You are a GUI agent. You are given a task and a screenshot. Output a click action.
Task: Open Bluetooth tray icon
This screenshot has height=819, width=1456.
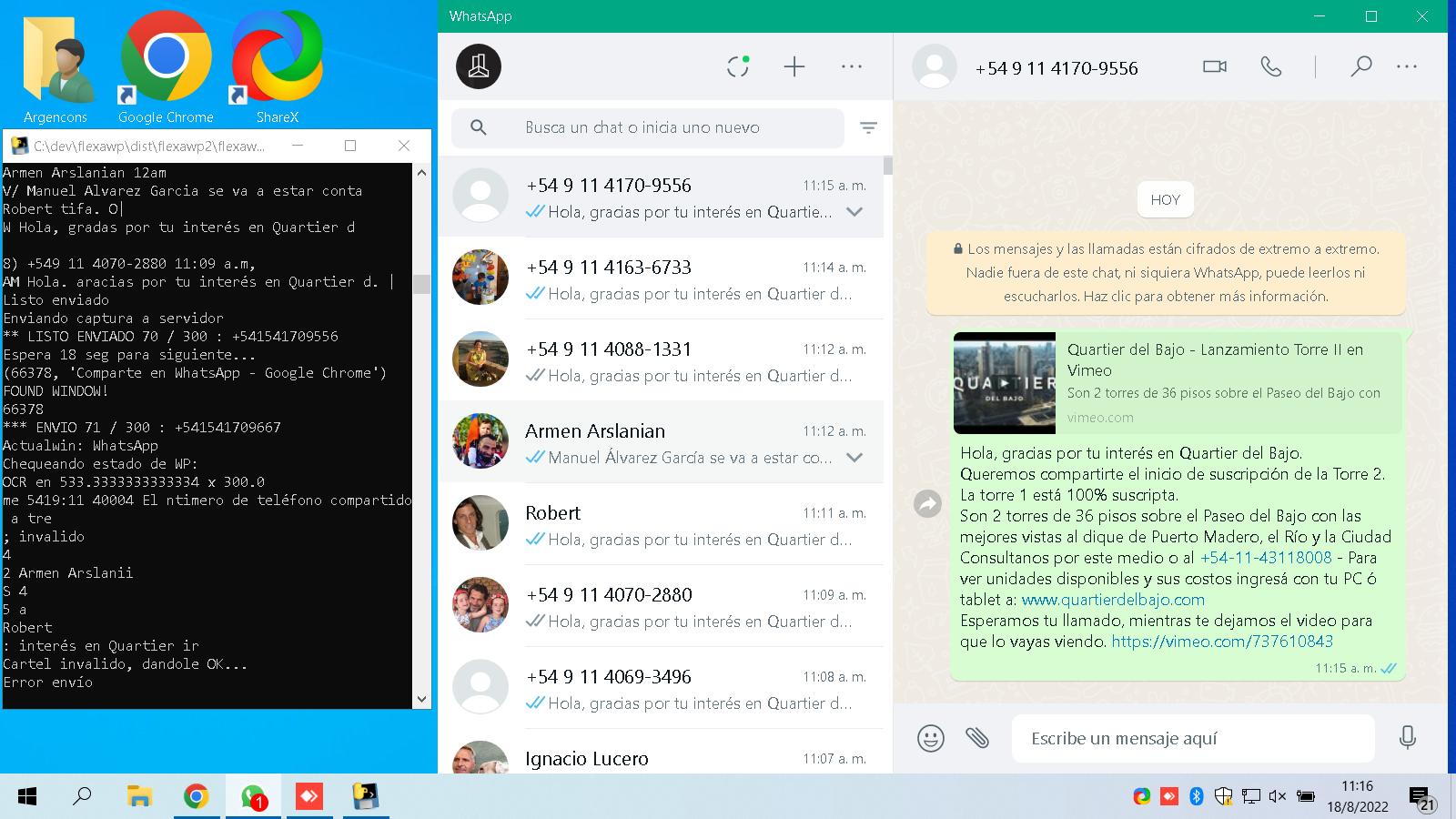(x=1197, y=797)
